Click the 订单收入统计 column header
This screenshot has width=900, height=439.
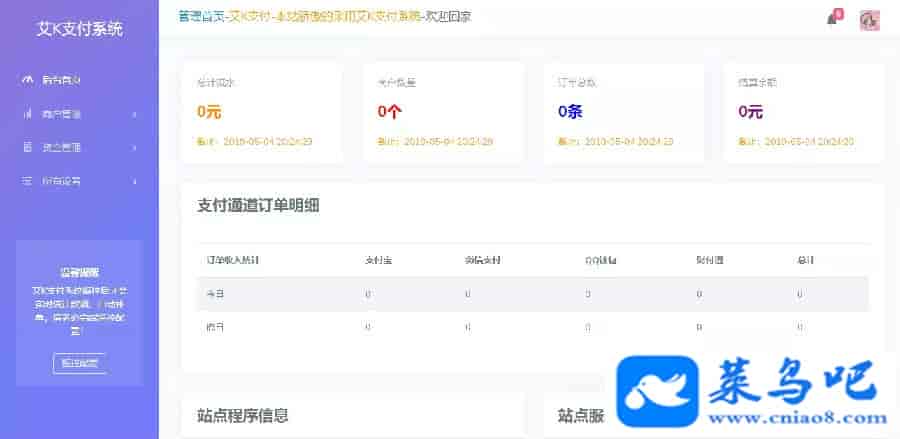click(x=232, y=260)
